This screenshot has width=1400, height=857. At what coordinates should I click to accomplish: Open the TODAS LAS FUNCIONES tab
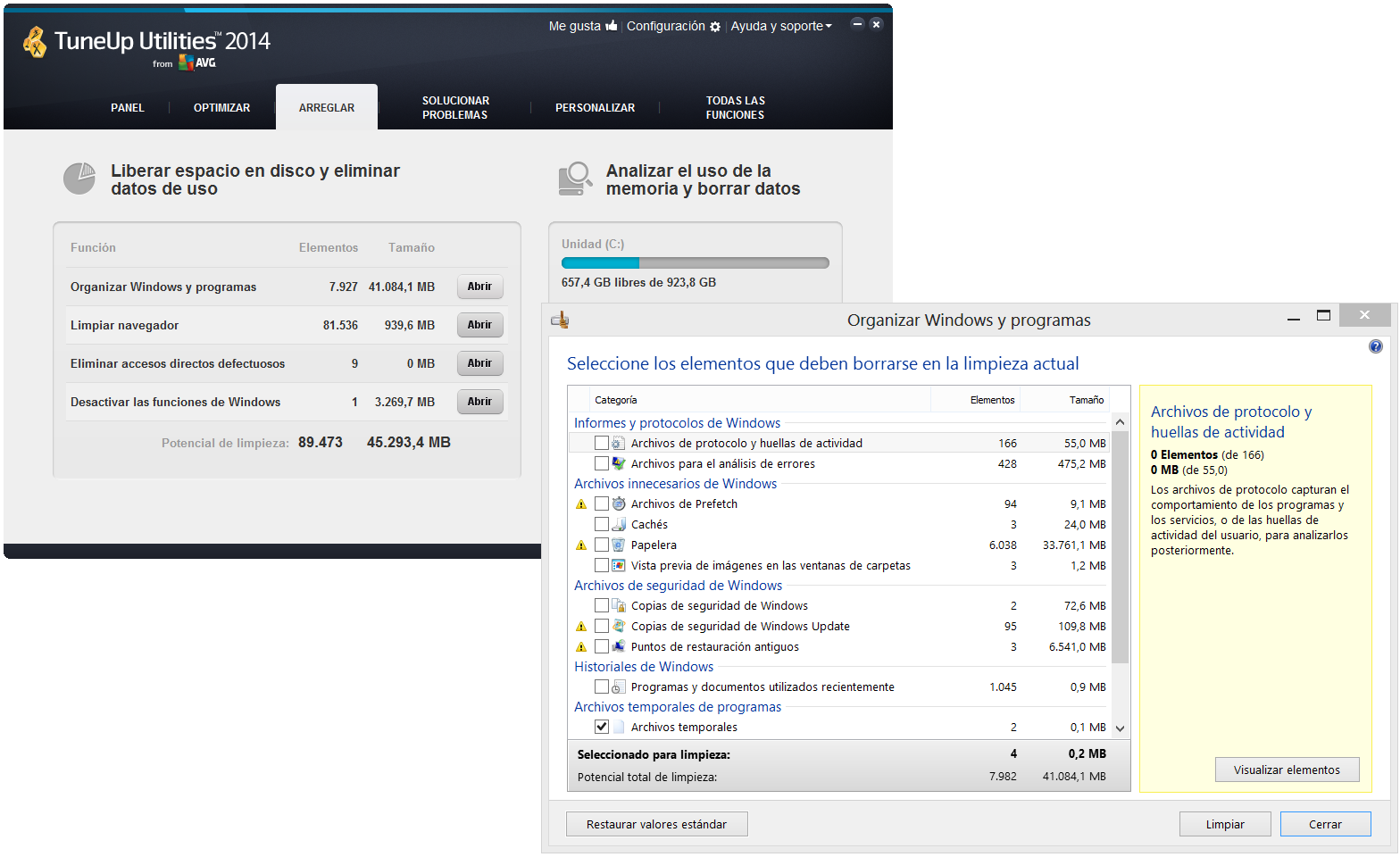736,108
